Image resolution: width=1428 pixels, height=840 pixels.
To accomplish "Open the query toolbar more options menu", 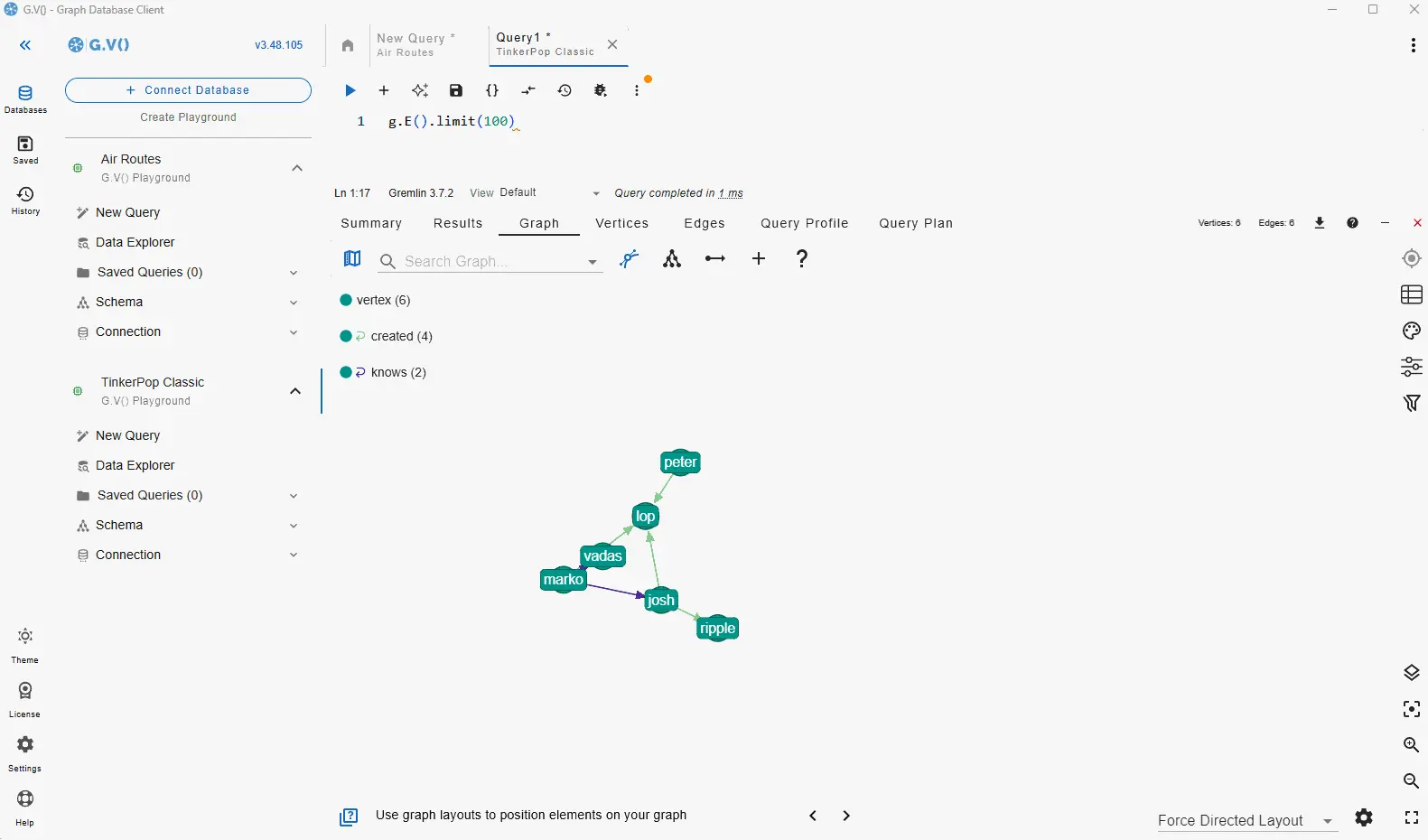I will [637, 90].
